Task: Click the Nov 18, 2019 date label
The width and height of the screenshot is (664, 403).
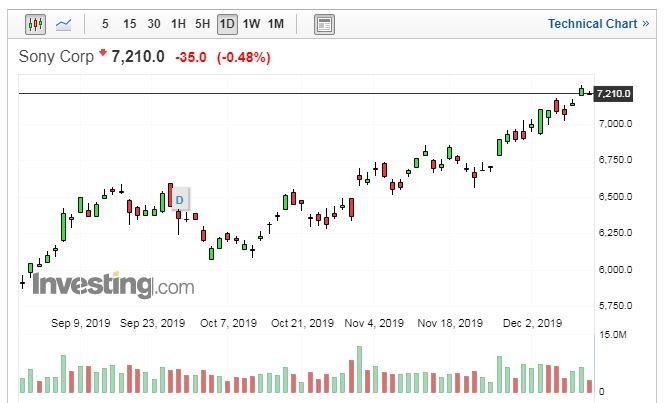Action: [x=450, y=323]
